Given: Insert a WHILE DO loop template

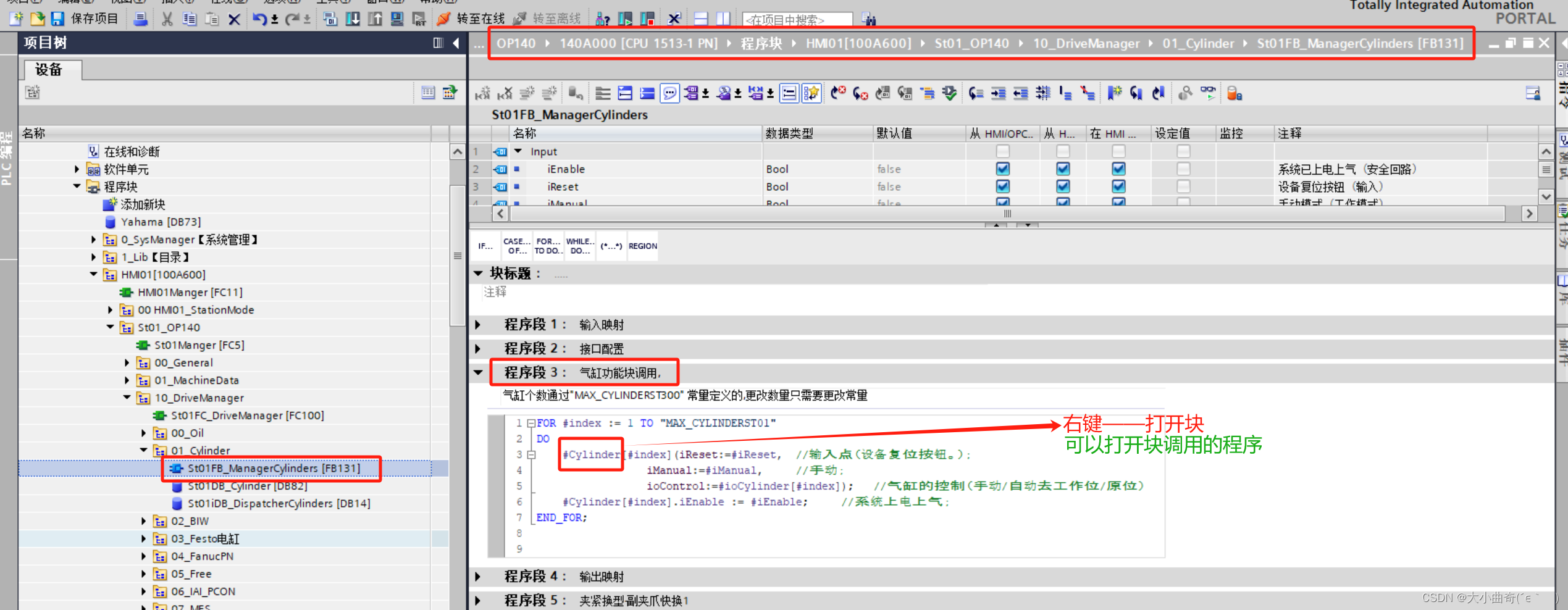Looking at the screenshot, I should (580, 246).
